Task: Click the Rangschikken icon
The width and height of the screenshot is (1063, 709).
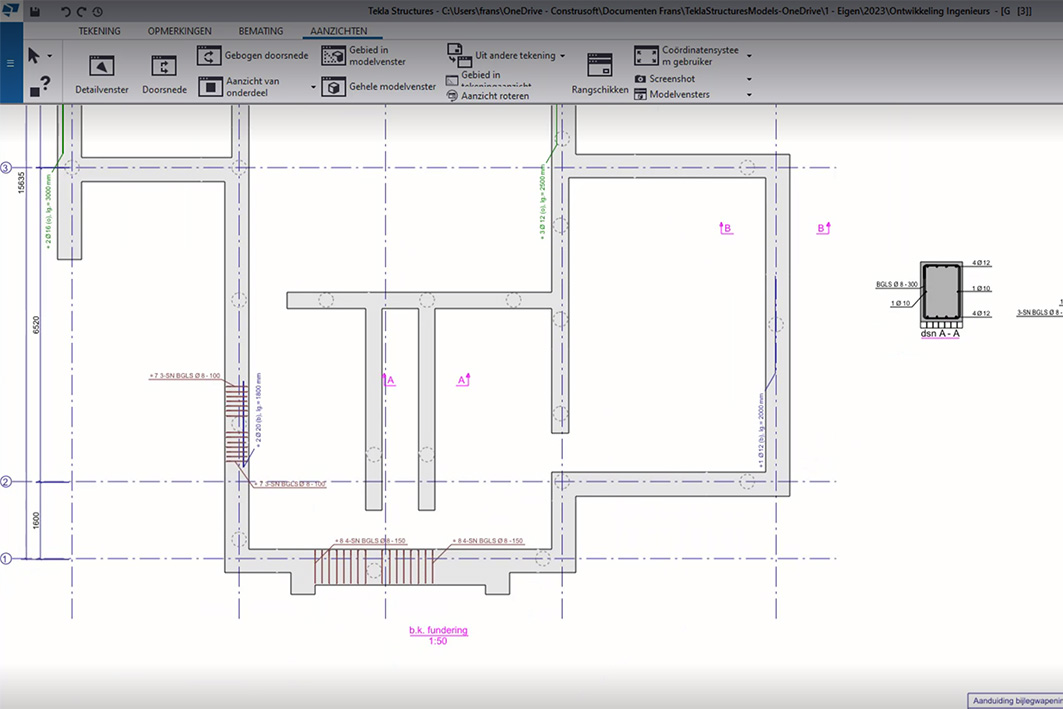Action: pos(600,65)
